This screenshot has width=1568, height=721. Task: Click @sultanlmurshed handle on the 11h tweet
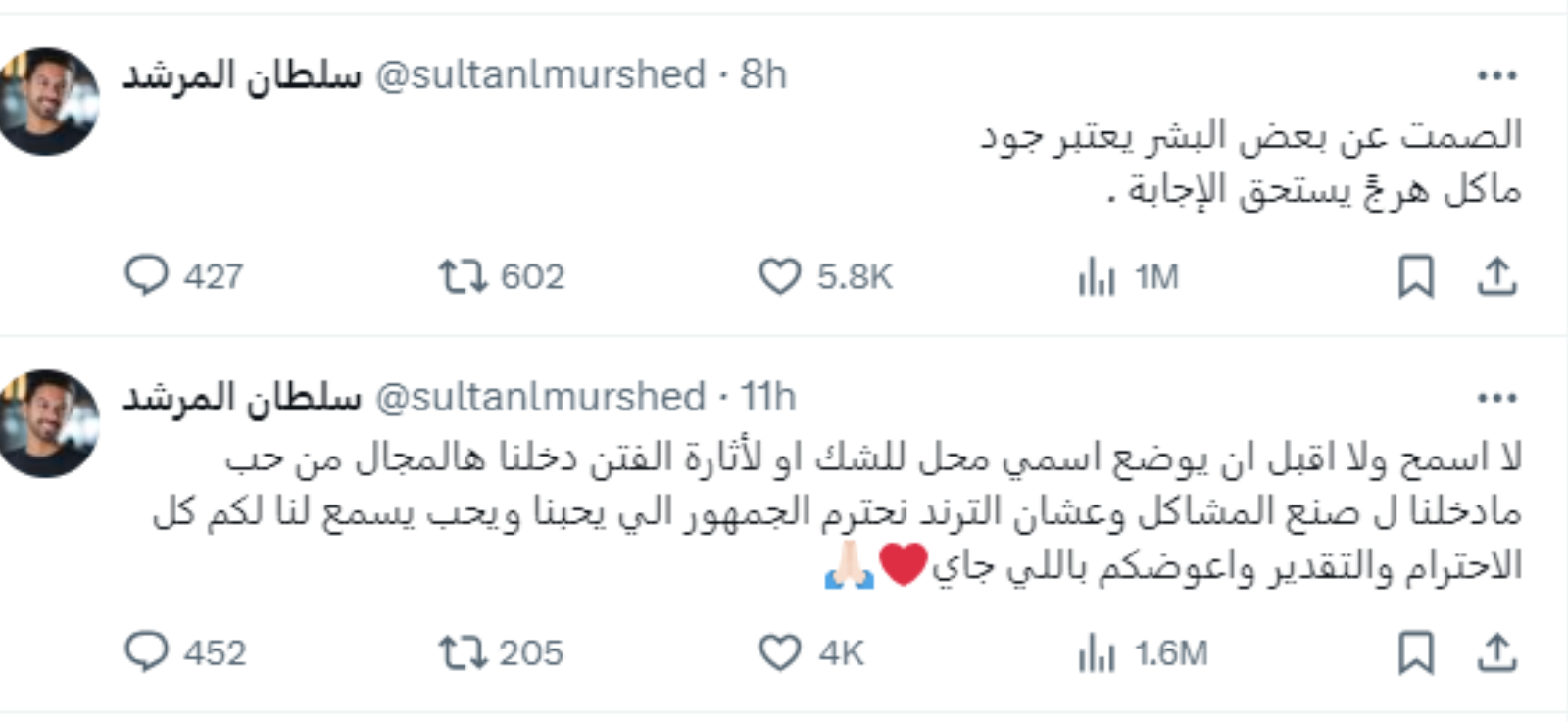click(x=540, y=398)
